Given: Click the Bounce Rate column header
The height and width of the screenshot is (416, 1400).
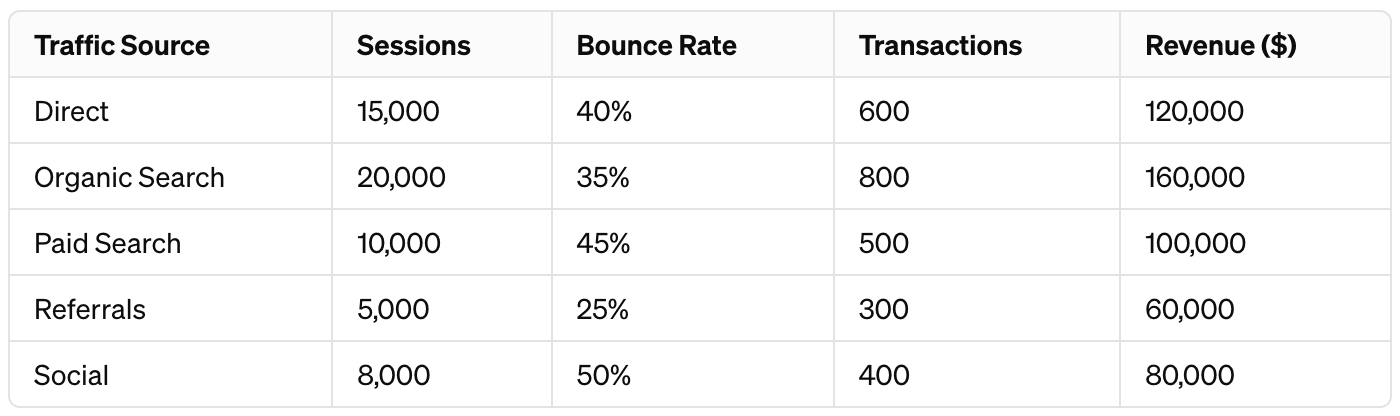Looking at the screenshot, I should 656,46.
